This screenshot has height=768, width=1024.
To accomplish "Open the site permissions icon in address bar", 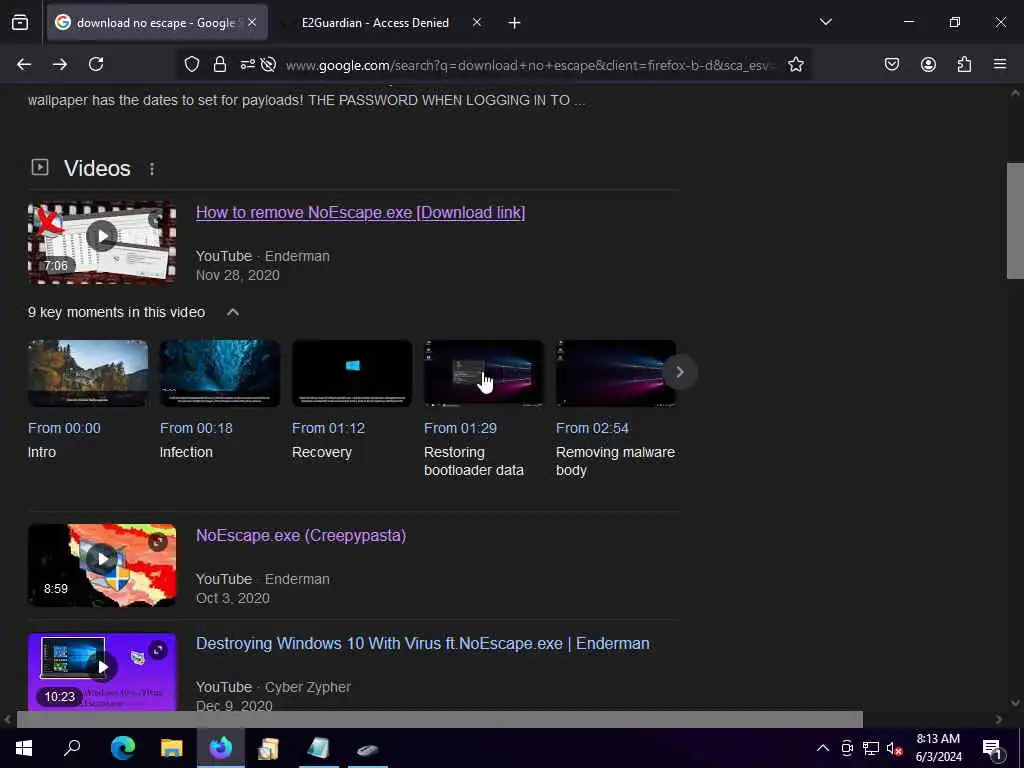I will click(248, 64).
